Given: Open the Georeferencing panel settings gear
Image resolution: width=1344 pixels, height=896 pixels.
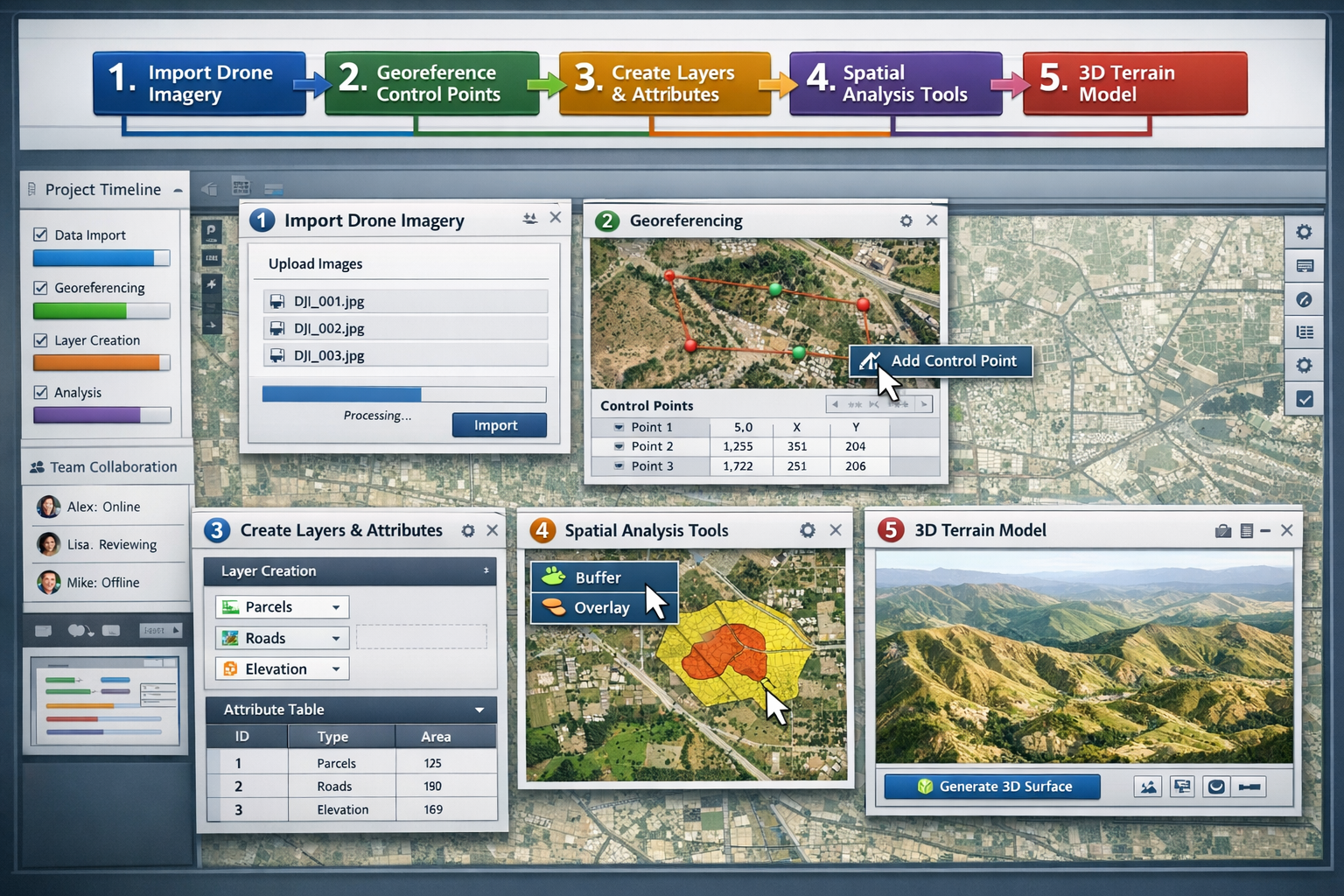Looking at the screenshot, I should (906, 220).
